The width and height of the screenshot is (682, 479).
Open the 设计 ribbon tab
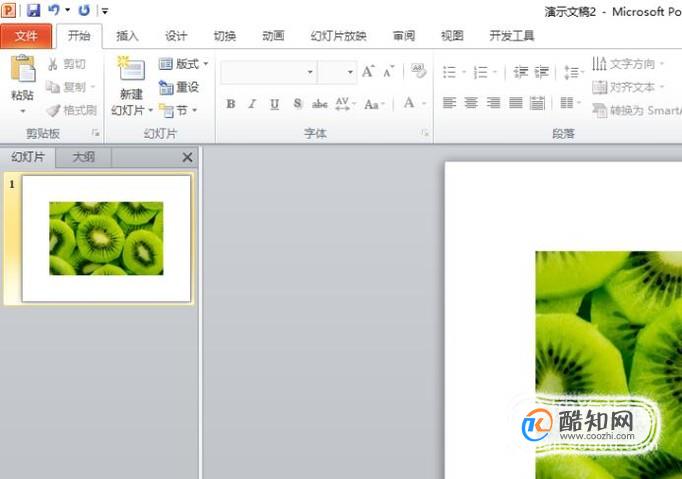[x=176, y=36]
